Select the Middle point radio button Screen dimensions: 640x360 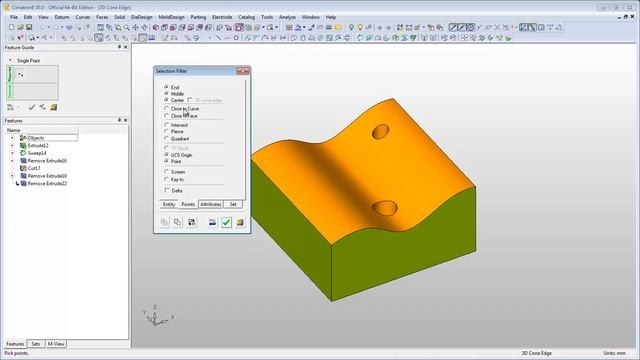click(167, 93)
